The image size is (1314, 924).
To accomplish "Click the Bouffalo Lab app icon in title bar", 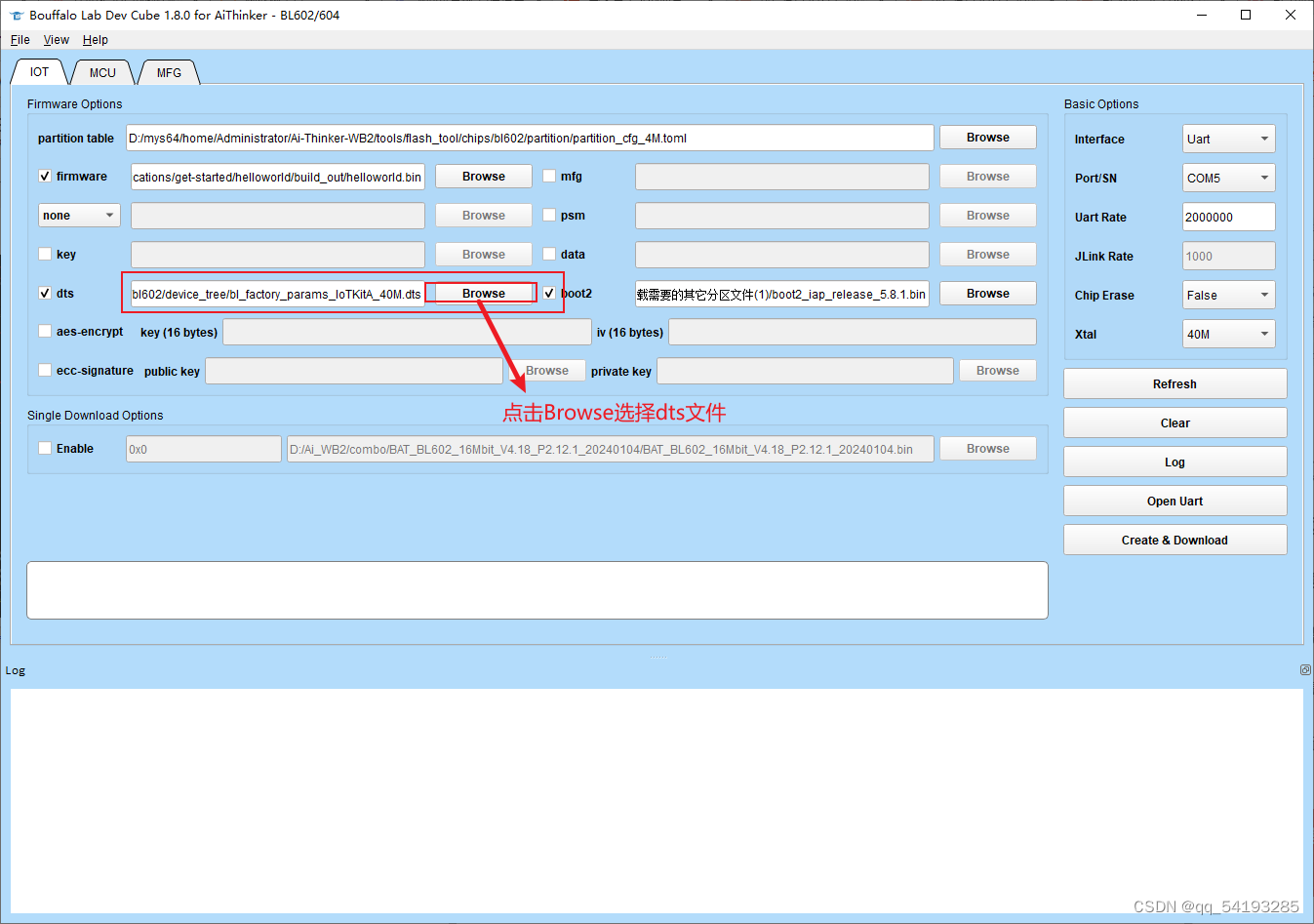I will click(x=16, y=15).
